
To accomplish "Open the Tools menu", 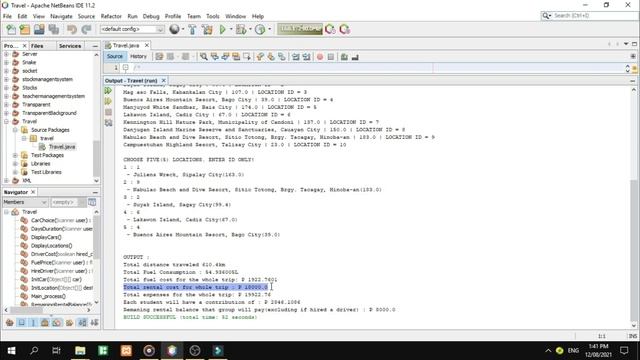I will click(213, 16).
